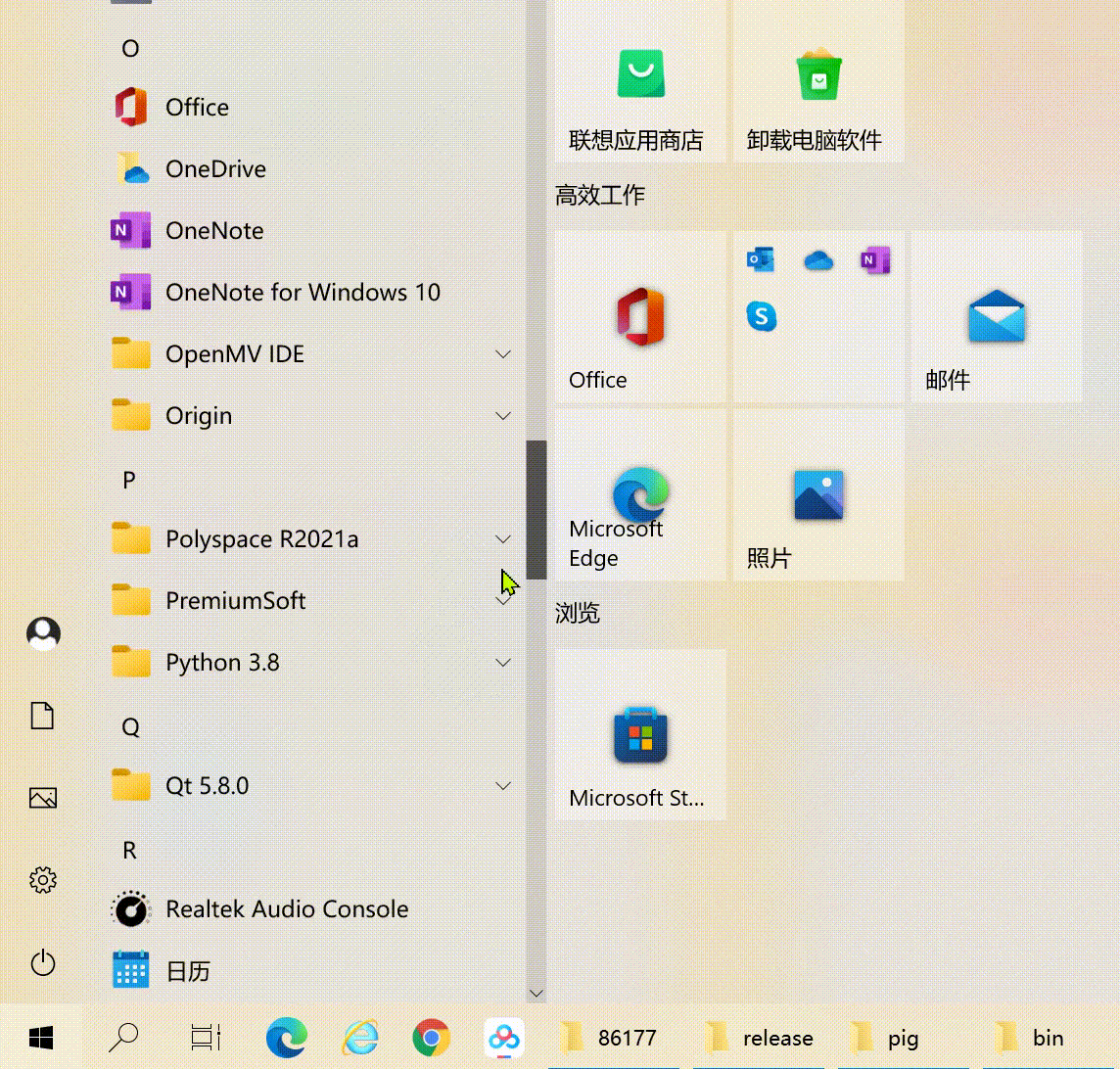Expand the Python 3.8 folder
The height and width of the screenshot is (1069, 1120).
503,663
